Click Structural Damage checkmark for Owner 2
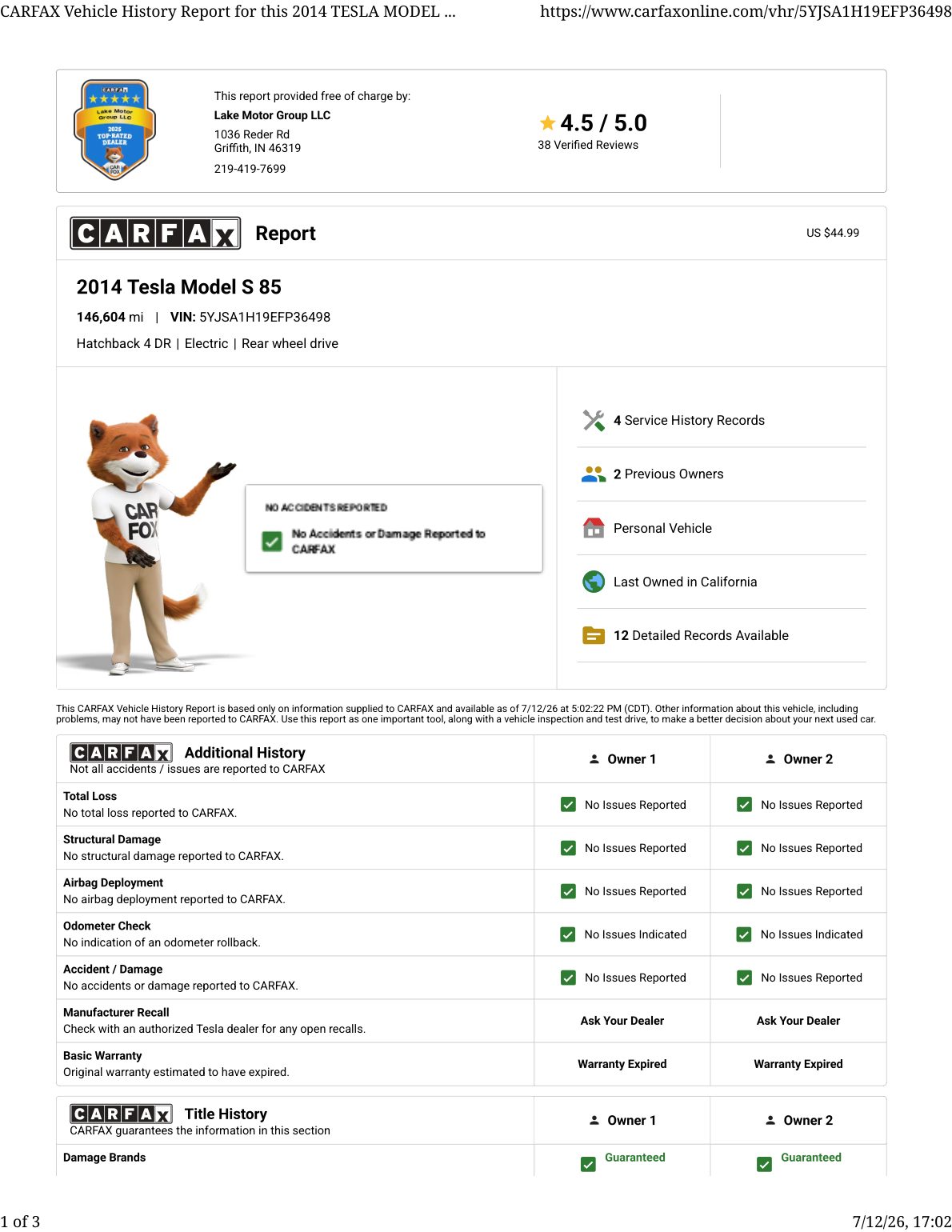 coord(744,848)
